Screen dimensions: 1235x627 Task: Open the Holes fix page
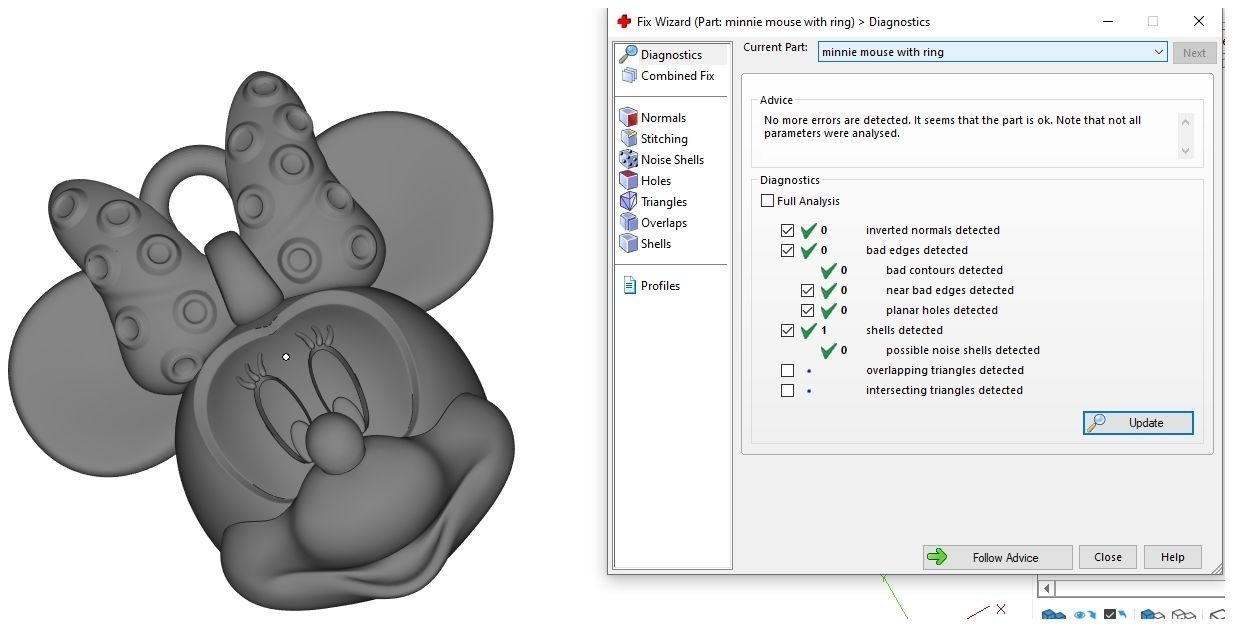[645, 181]
